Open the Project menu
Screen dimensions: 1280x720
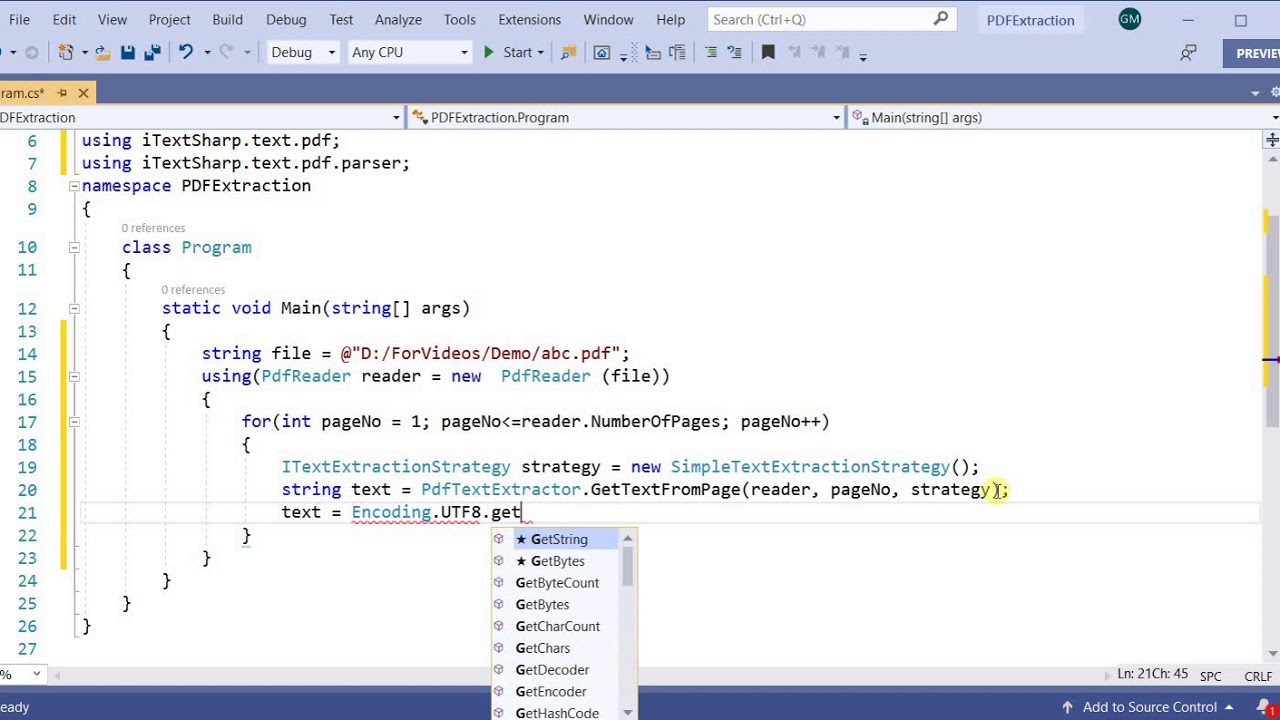coord(169,19)
